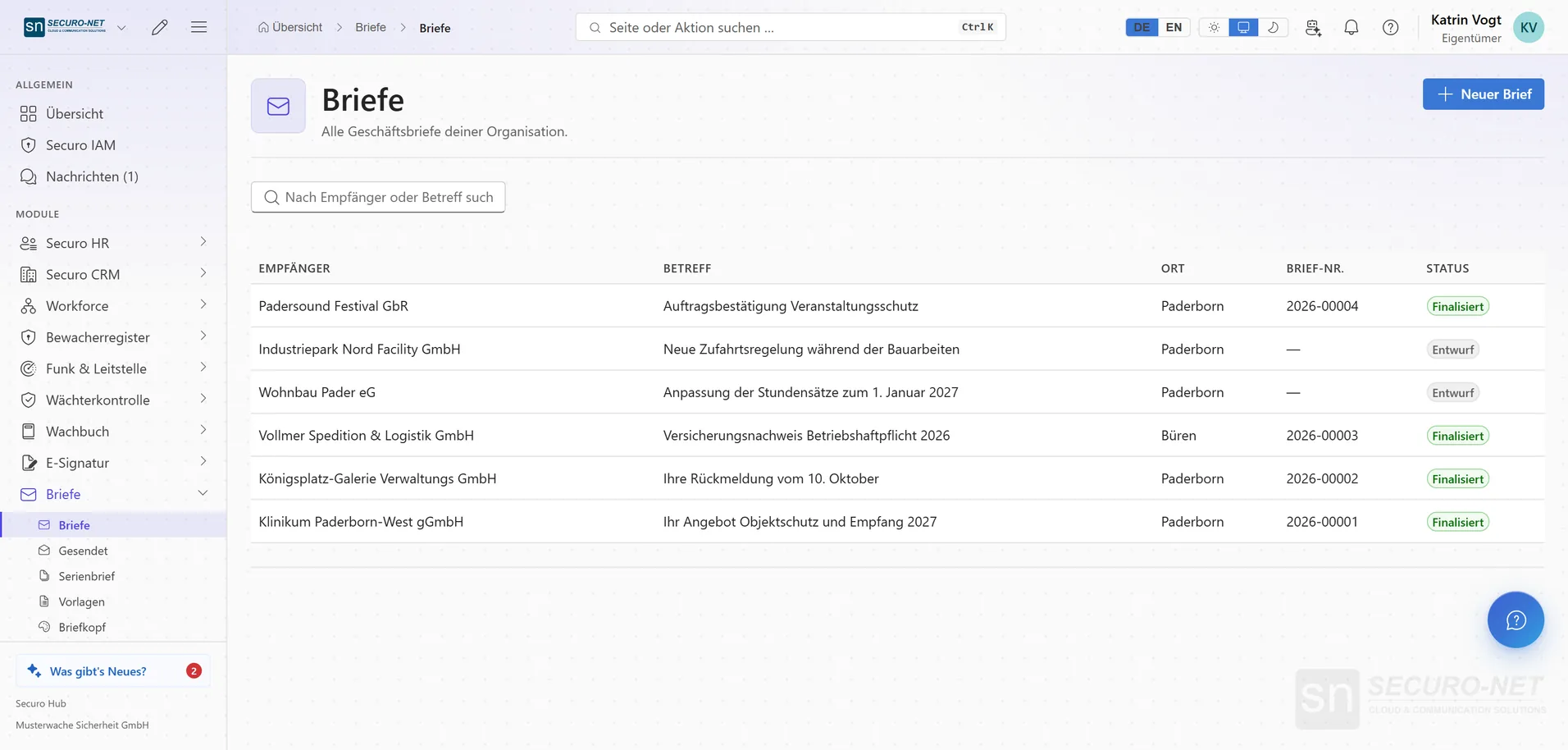
Task: Open the Padersound Festival GbR letter row
Action: pos(897,306)
